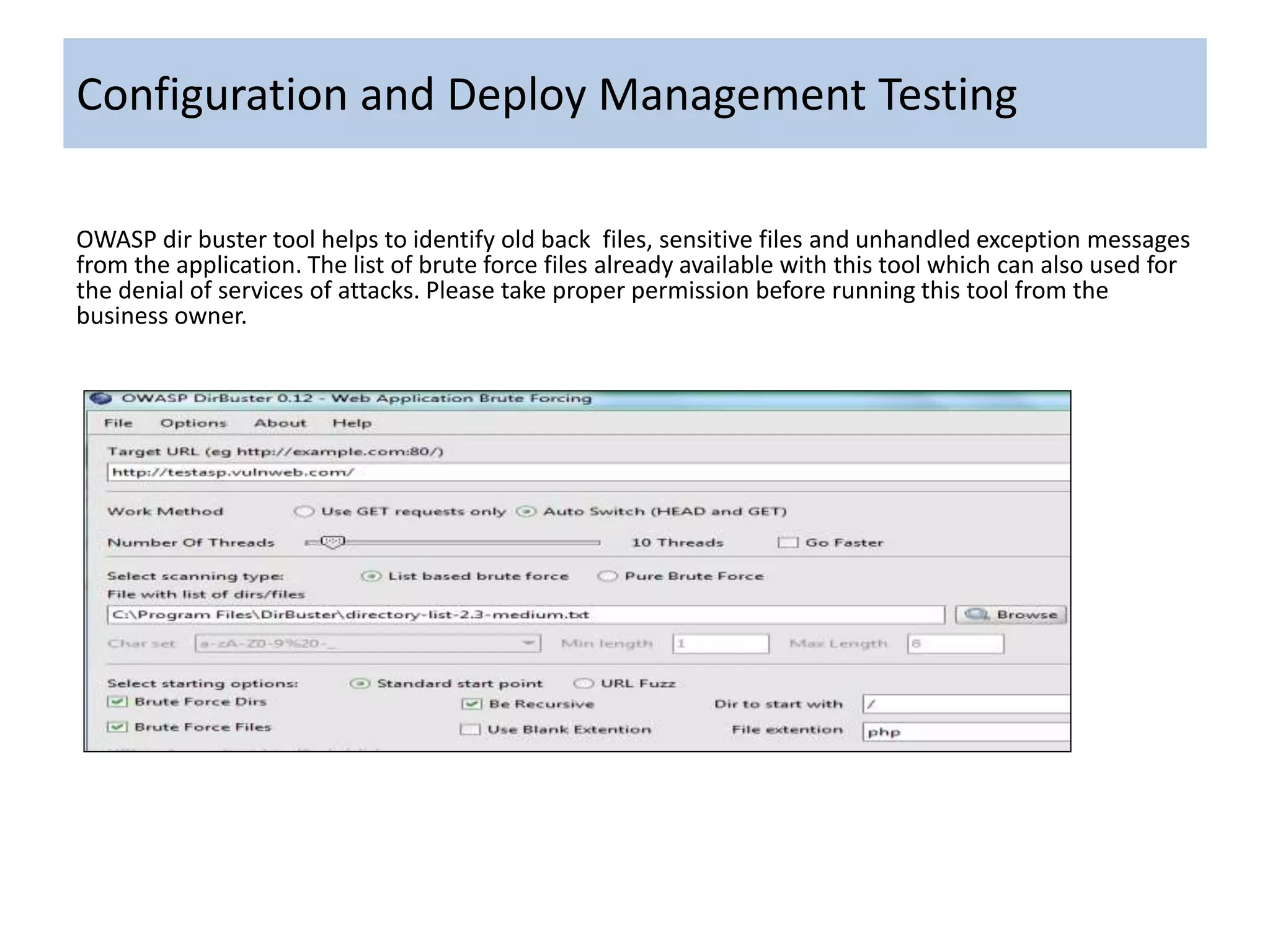
Task: Click the Dir to start with field
Action: [966, 704]
